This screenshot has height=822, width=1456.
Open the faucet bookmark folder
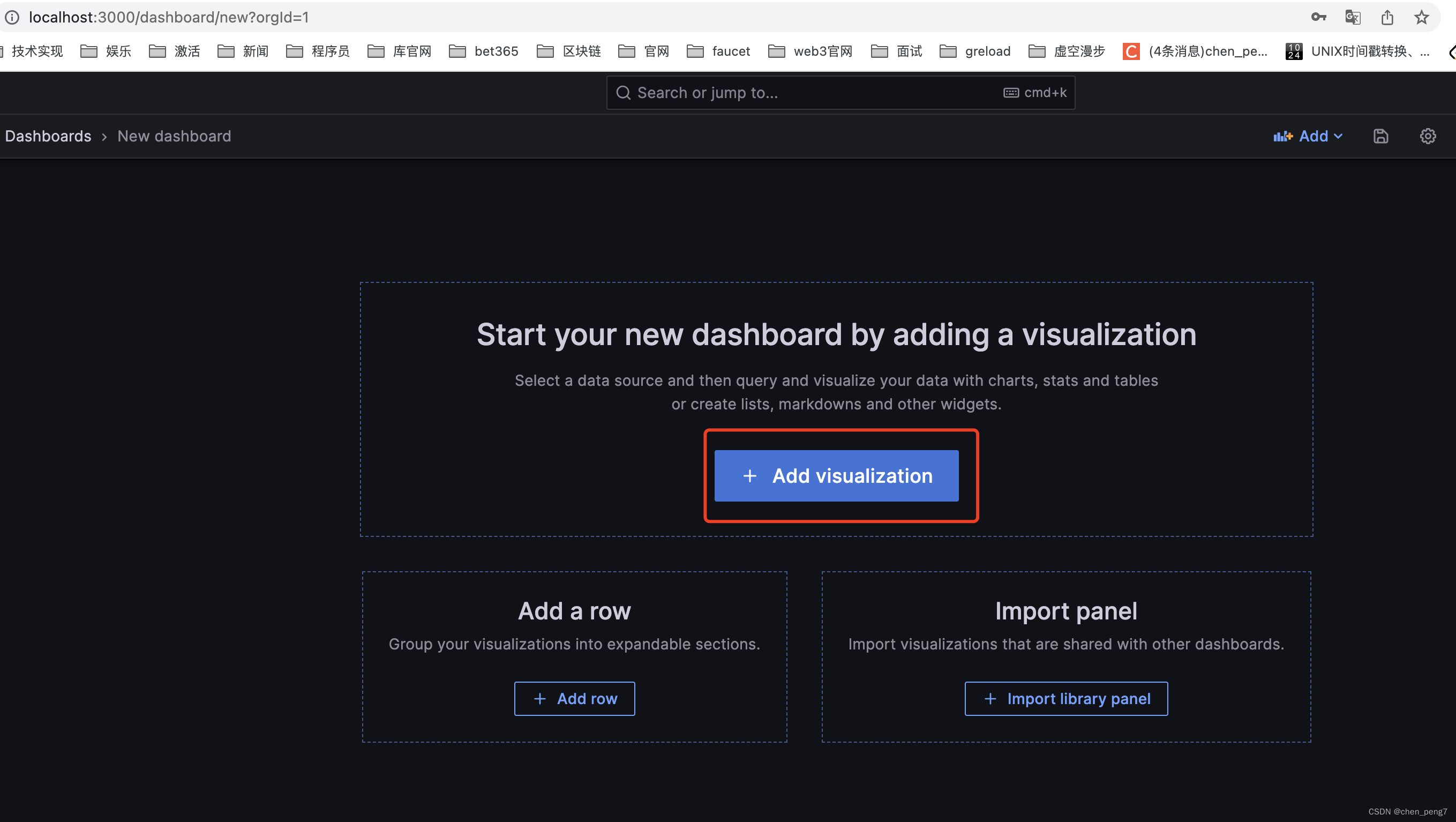click(718, 51)
